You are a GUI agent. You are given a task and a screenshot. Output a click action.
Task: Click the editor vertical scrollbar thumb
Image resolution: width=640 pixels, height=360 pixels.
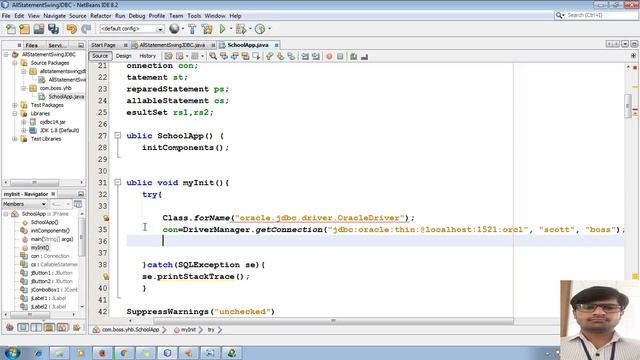628,106
